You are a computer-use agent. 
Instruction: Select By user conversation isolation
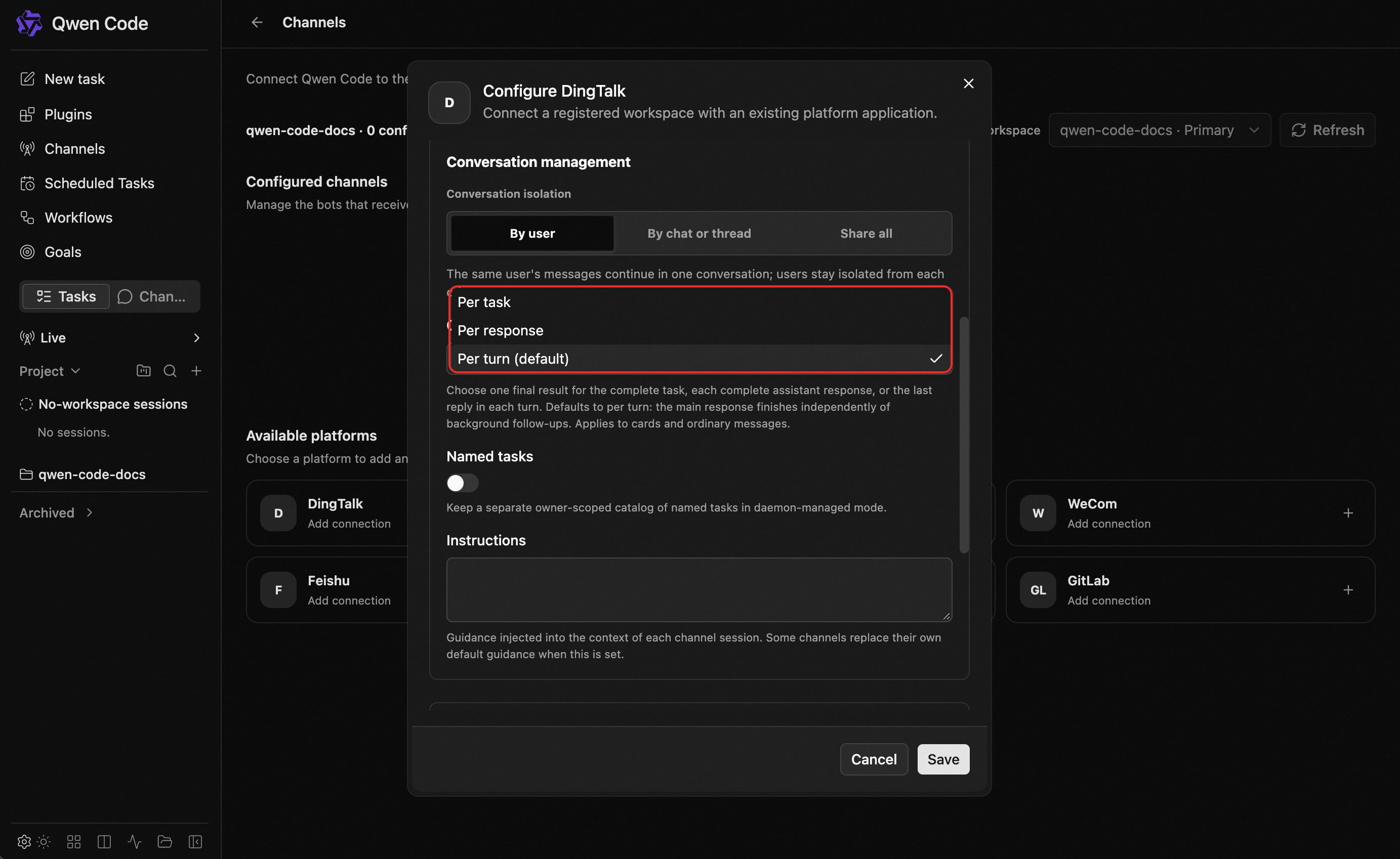pos(532,234)
